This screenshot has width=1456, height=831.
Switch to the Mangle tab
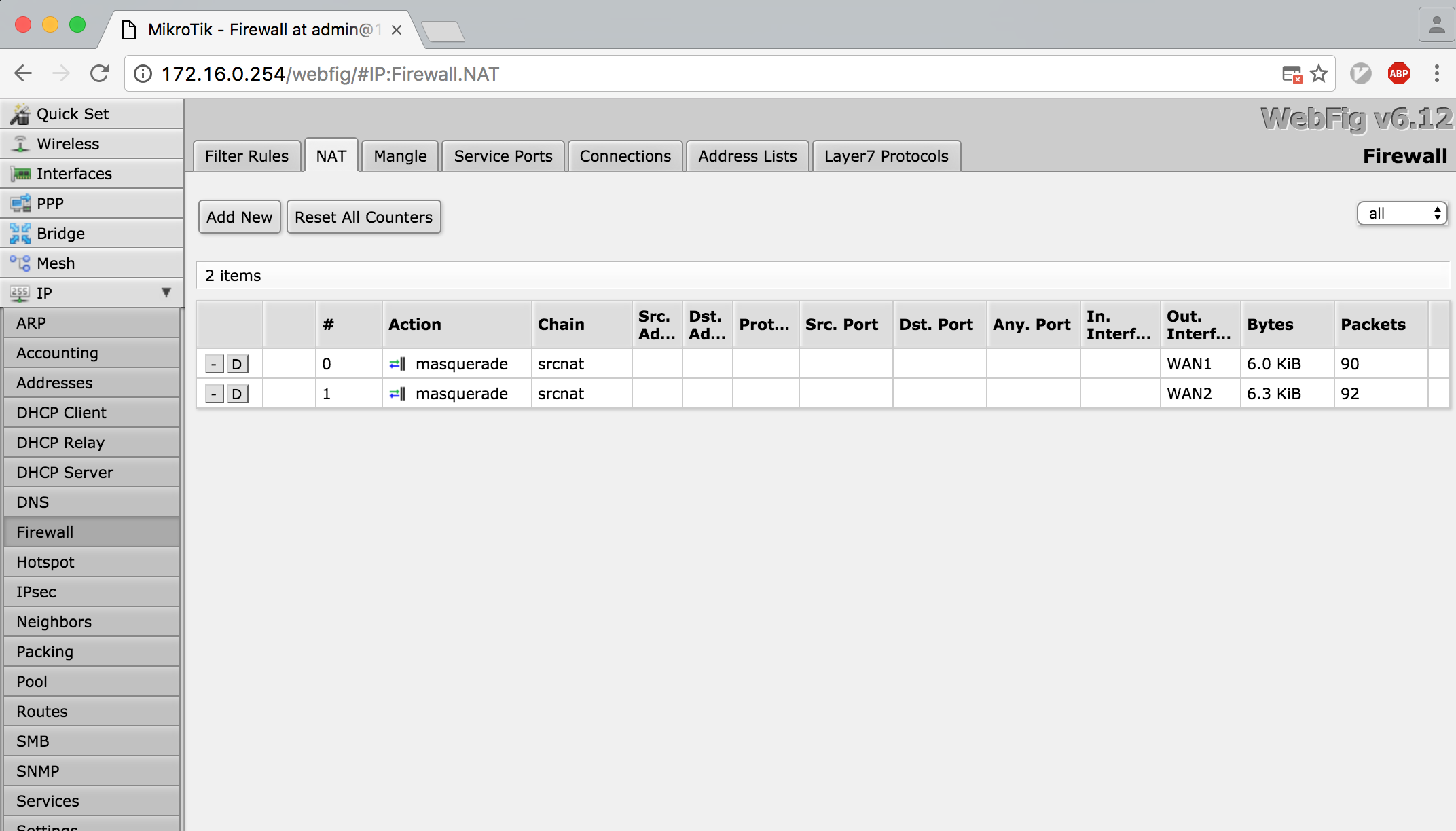click(400, 156)
